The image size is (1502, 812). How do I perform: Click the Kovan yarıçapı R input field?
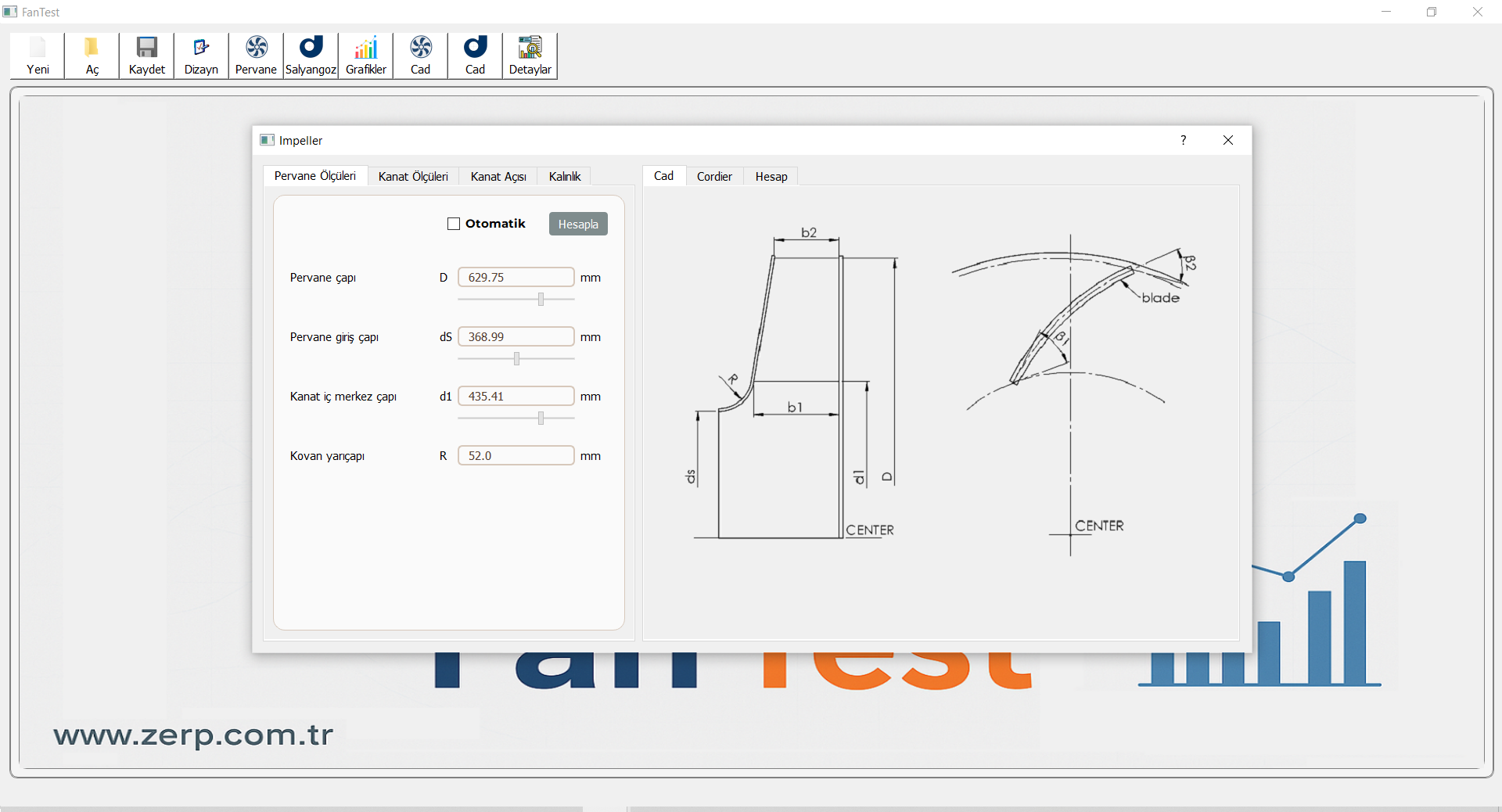coord(516,456)
